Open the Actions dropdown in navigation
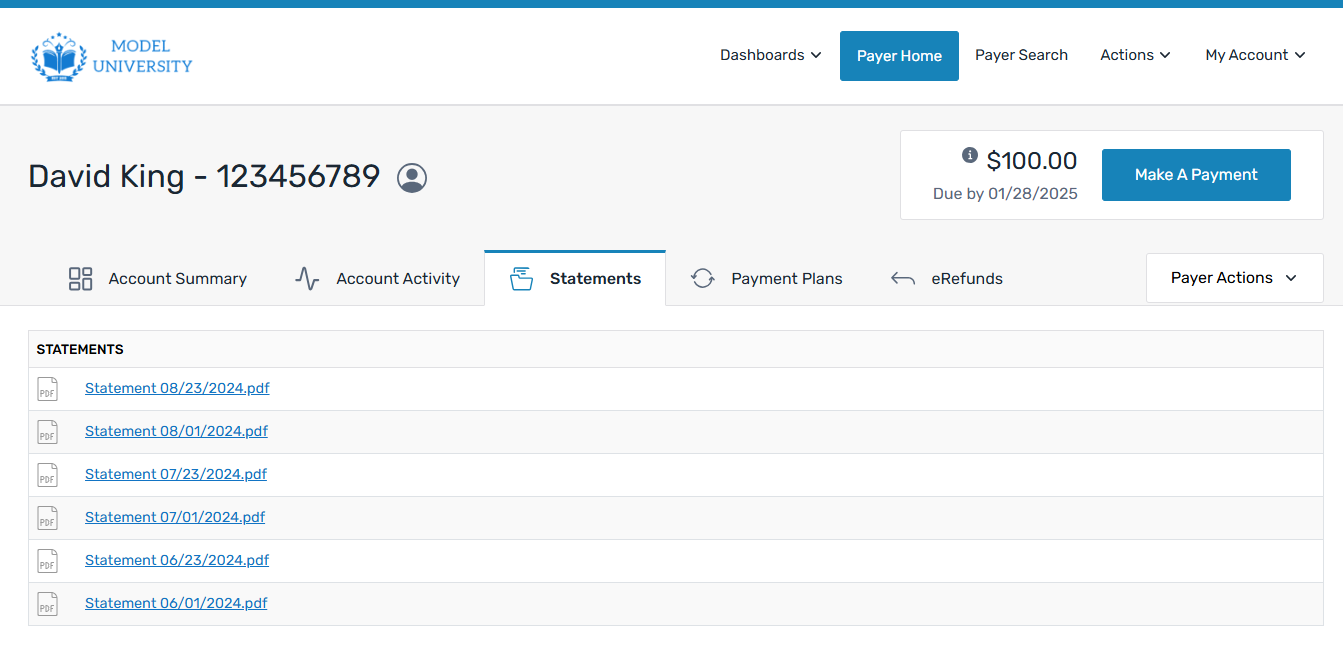This screenshot has height=648, width=1343. (1135, 55)
